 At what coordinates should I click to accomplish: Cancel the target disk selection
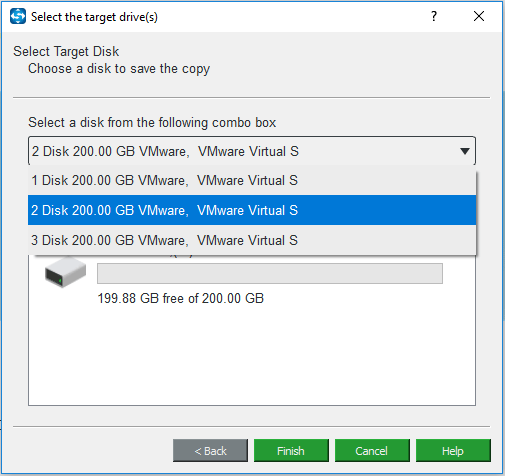372,451
